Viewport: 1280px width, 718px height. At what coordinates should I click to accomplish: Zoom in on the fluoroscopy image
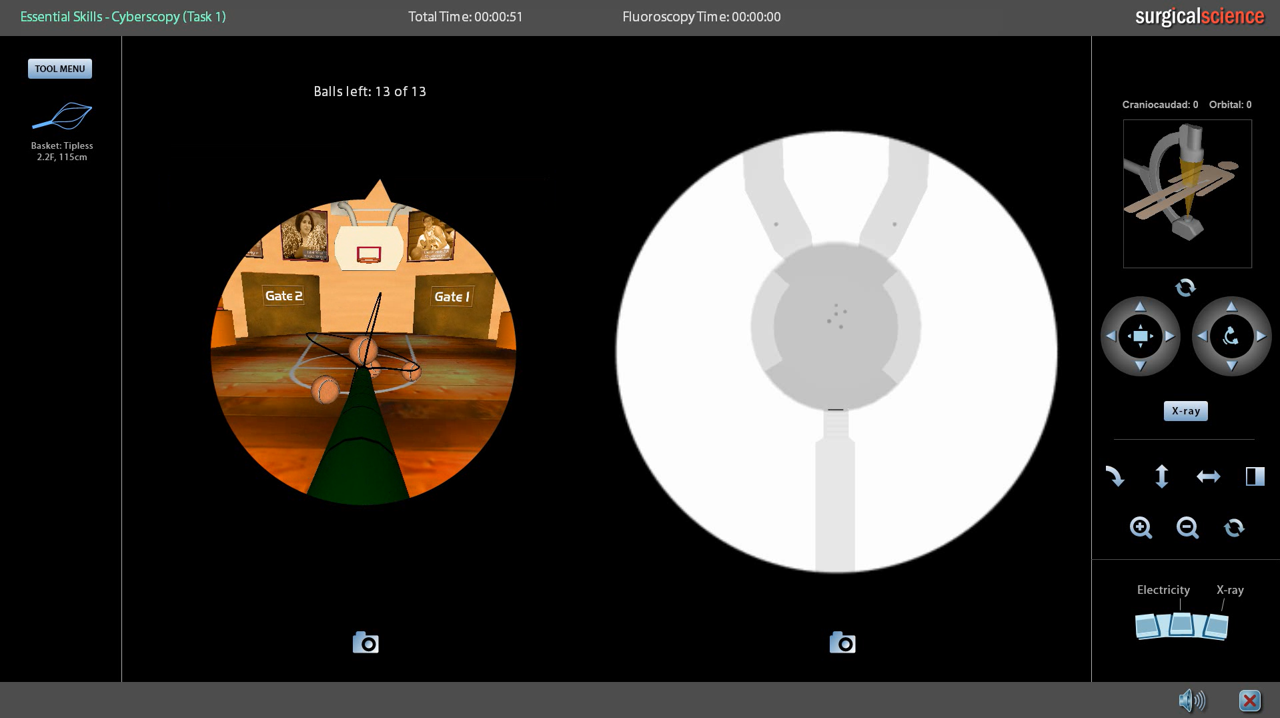coord(1140,528)
